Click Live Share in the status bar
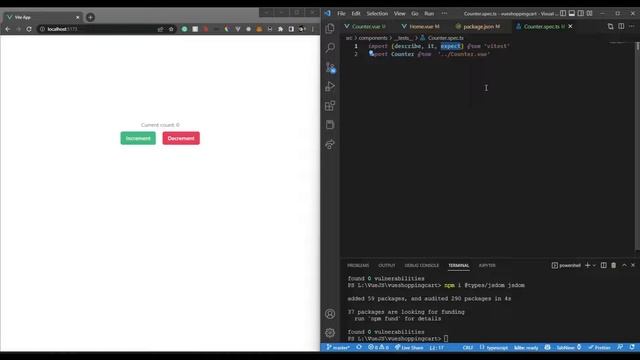This screenshot has height=360, width=640. 409,347
